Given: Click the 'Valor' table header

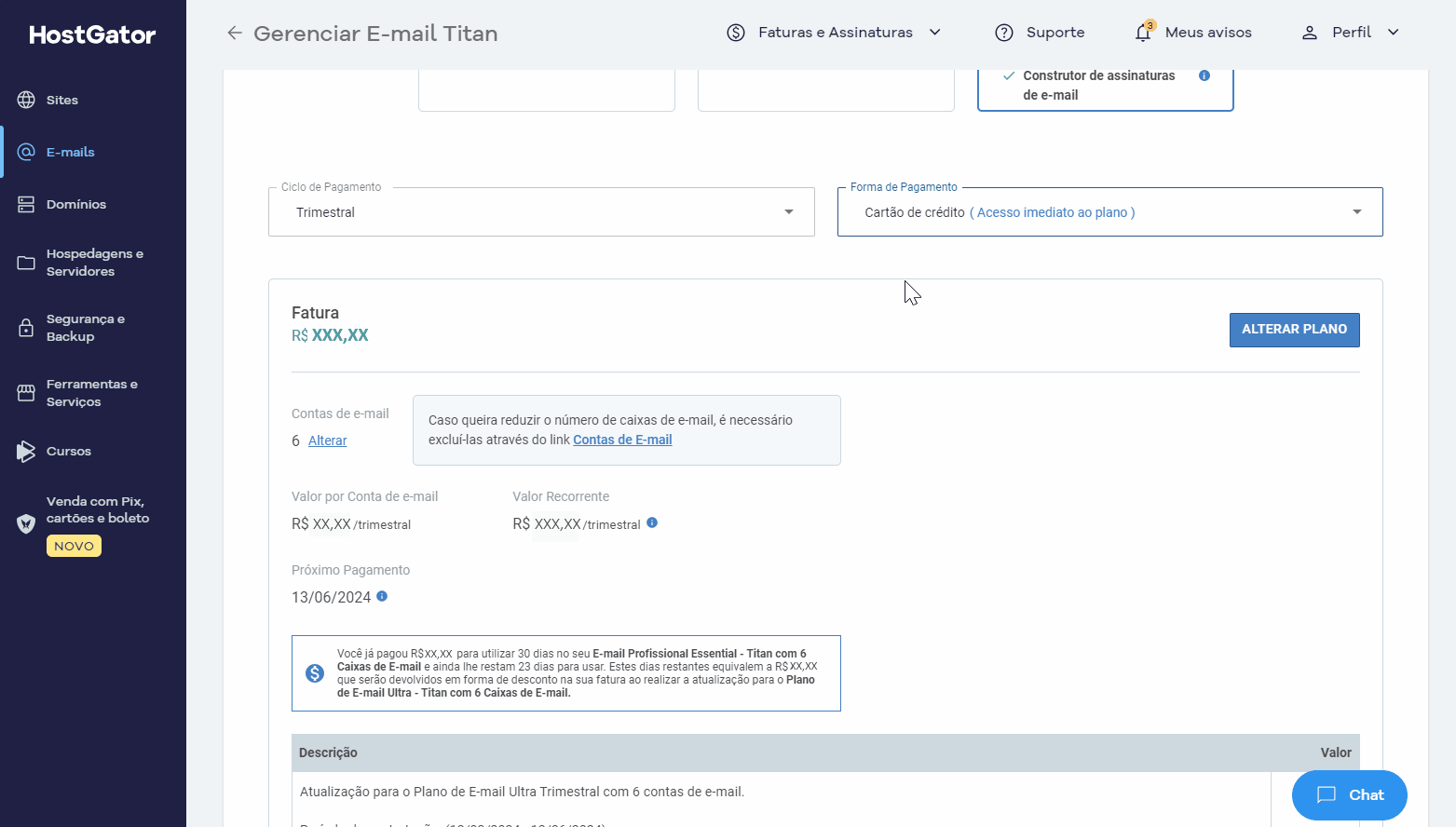Looking at the screenshot, I should click(1336, 752).
